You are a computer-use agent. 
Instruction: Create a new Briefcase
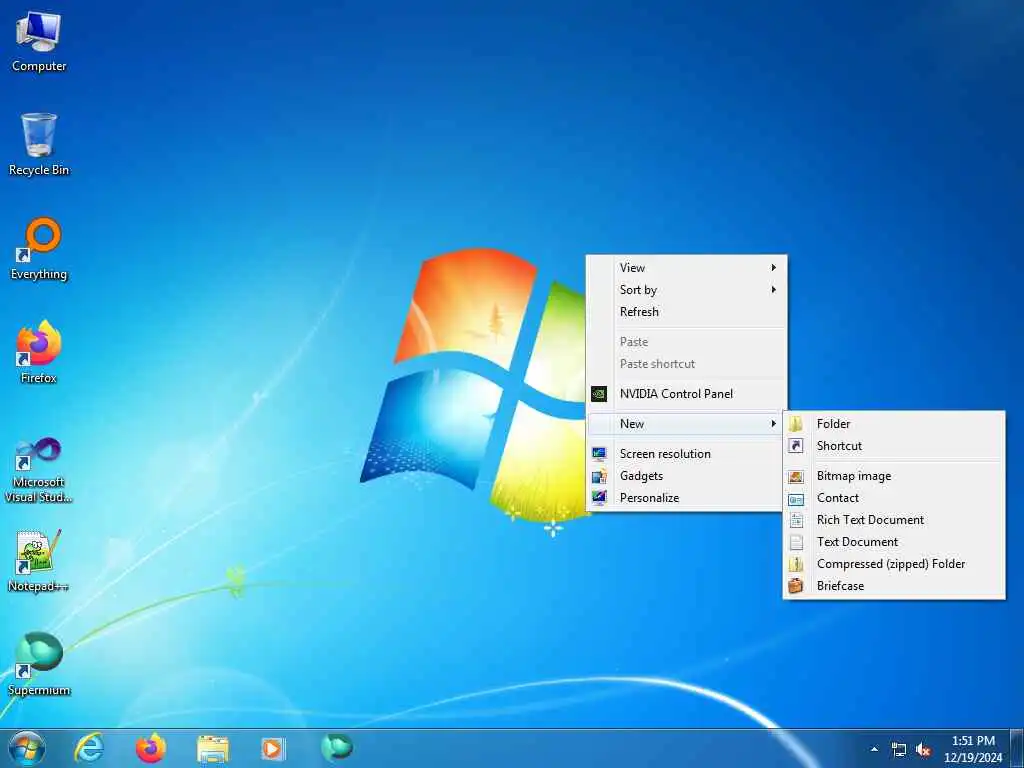coord(894,586)
